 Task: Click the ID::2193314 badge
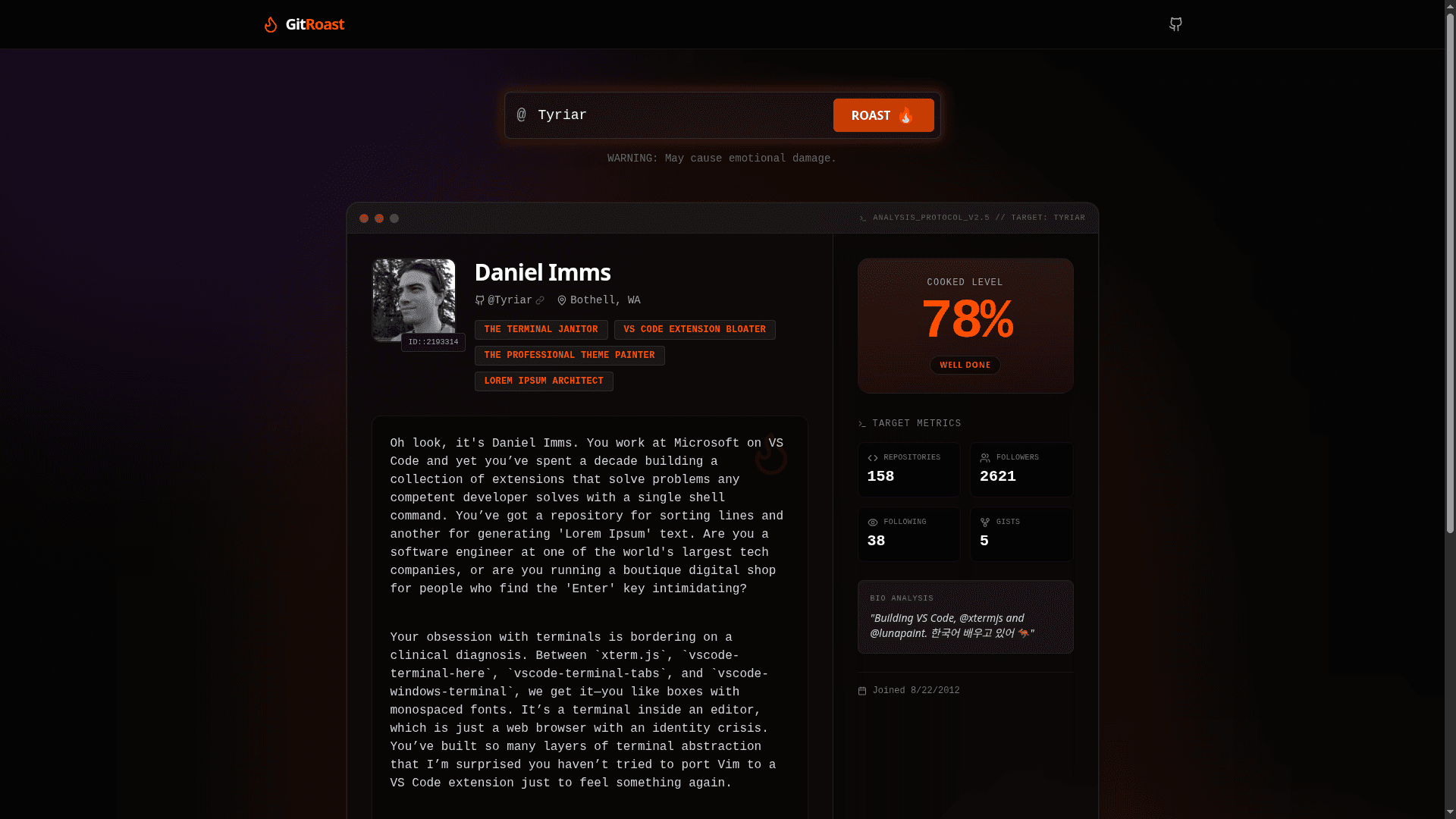(x=433, y=343)
